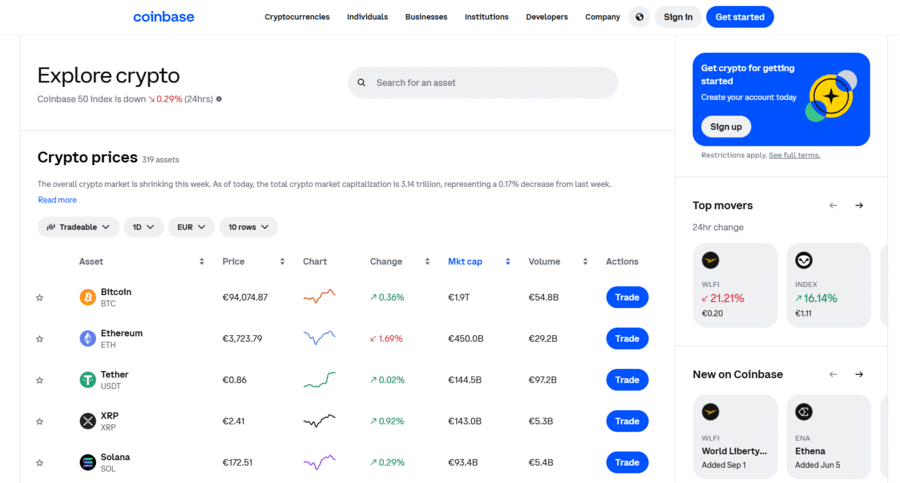Click the search magnifier icon
900x483 pixels.
pos(362,83)
